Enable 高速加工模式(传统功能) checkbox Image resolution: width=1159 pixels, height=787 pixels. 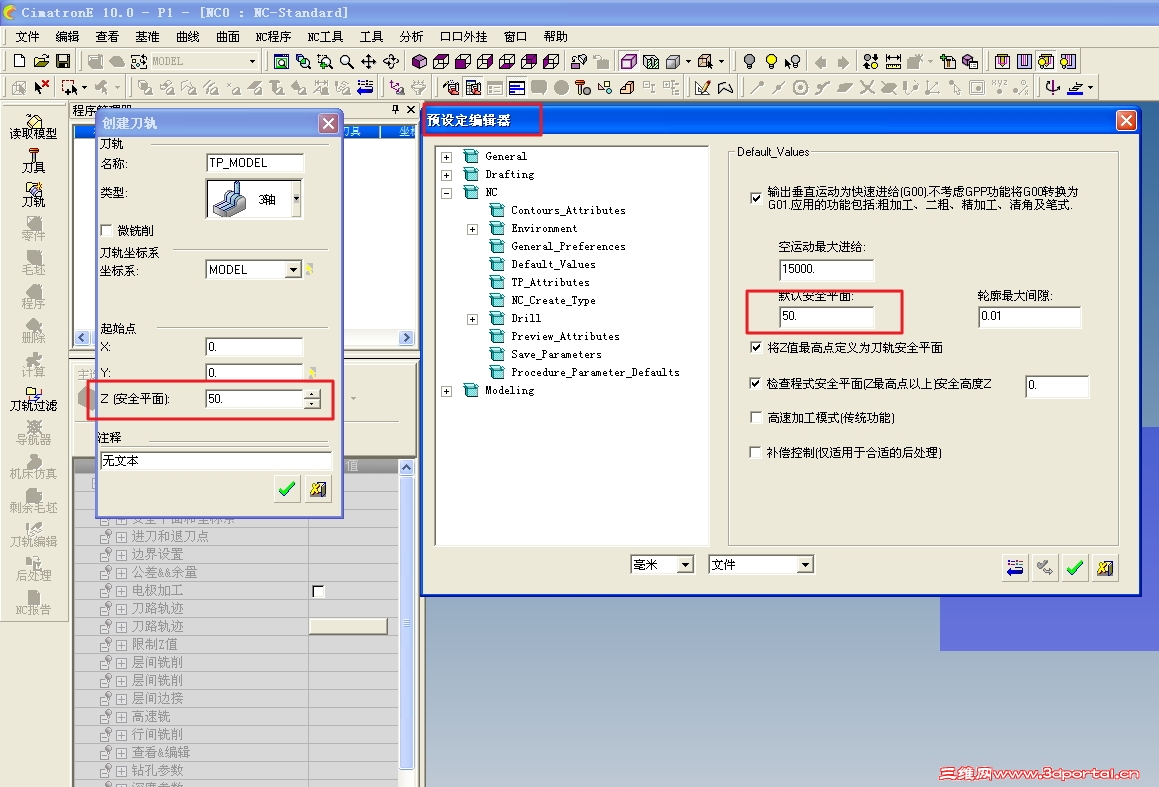[x=755, y=418]
